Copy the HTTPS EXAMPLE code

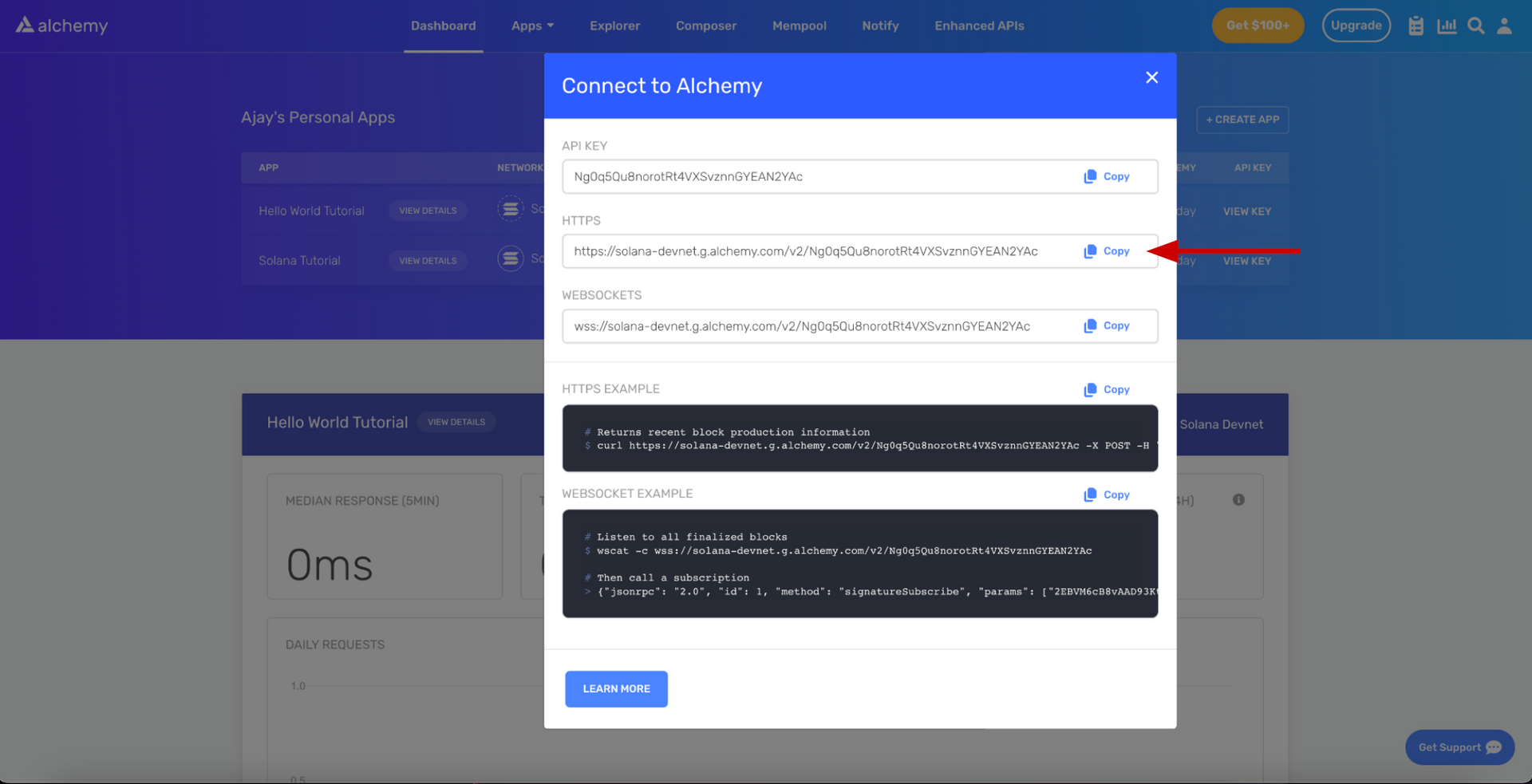click(1107, 390)
